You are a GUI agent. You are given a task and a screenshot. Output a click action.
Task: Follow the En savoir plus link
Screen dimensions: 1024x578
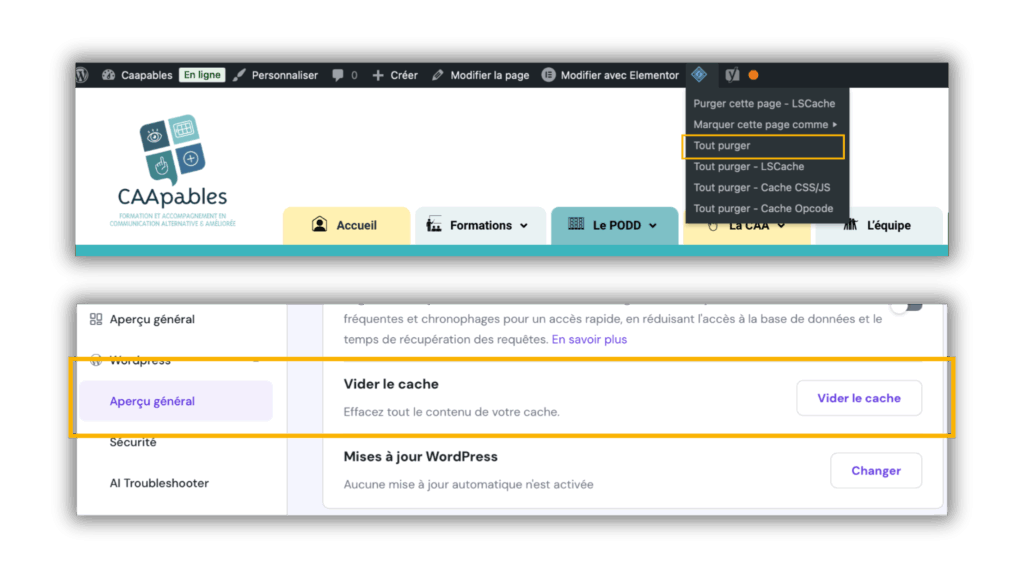click(x=589, y=339)
